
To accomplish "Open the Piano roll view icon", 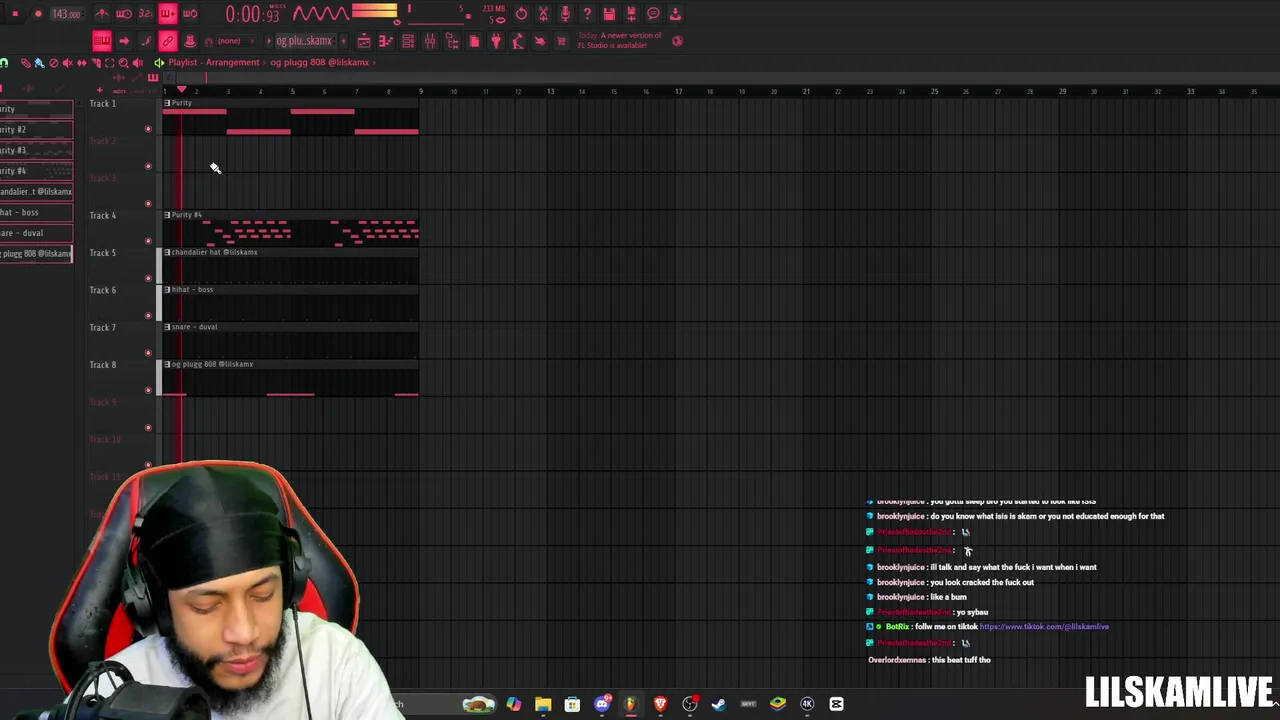I will coord(386,41).
